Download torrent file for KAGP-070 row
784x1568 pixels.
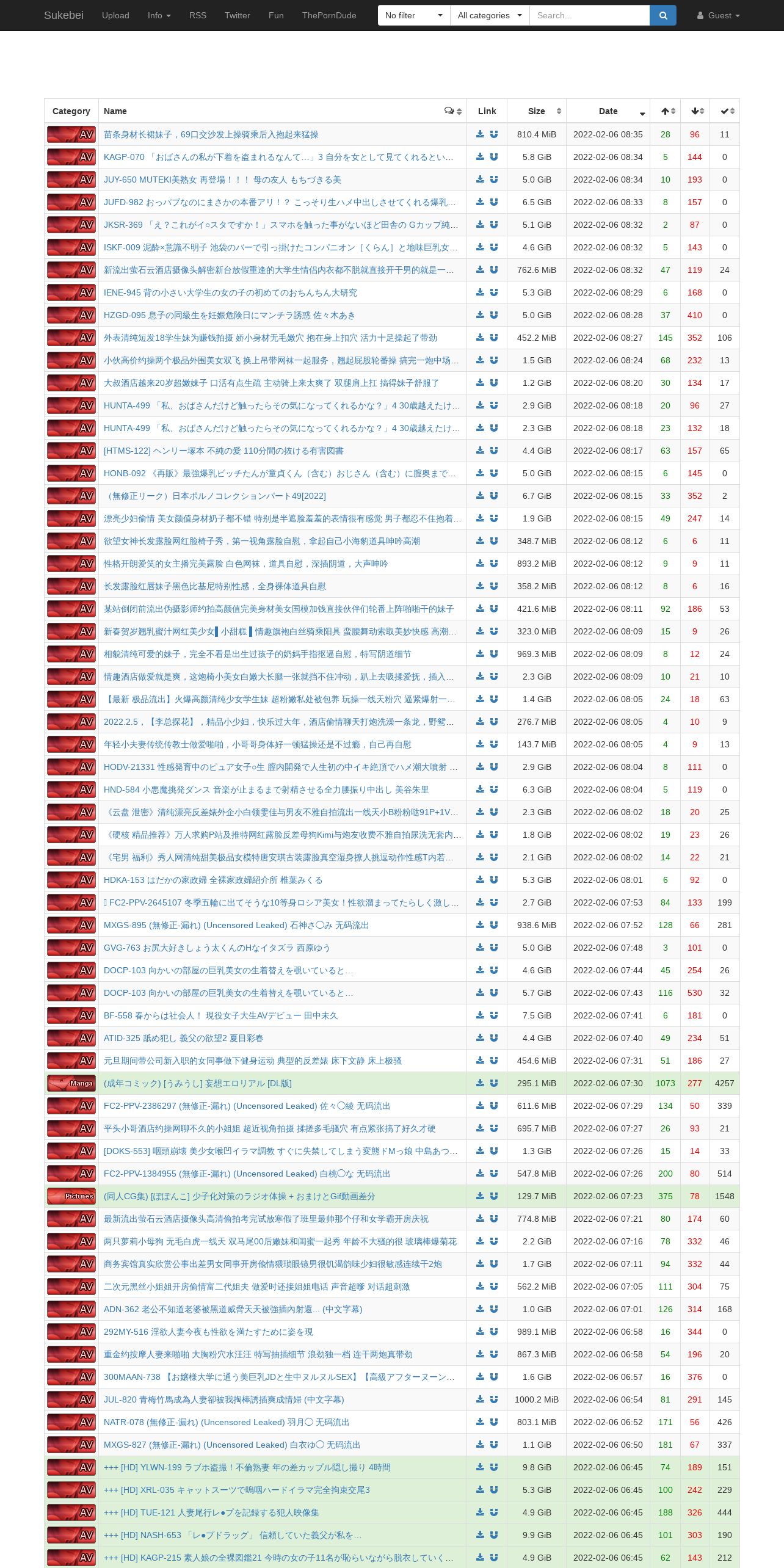pos(481,157)
